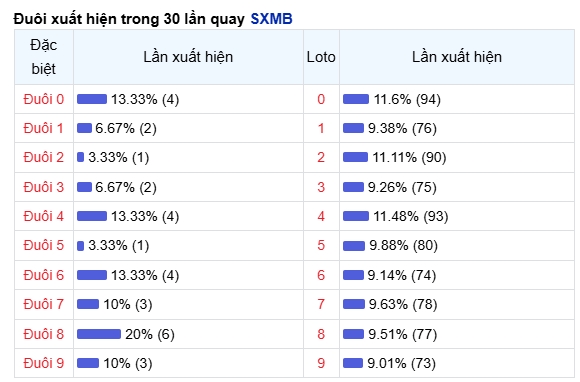Click the 10% (3) bar for Đuôi 7
Viewport: 580px width, 382px height.
[x=88, y=304]
